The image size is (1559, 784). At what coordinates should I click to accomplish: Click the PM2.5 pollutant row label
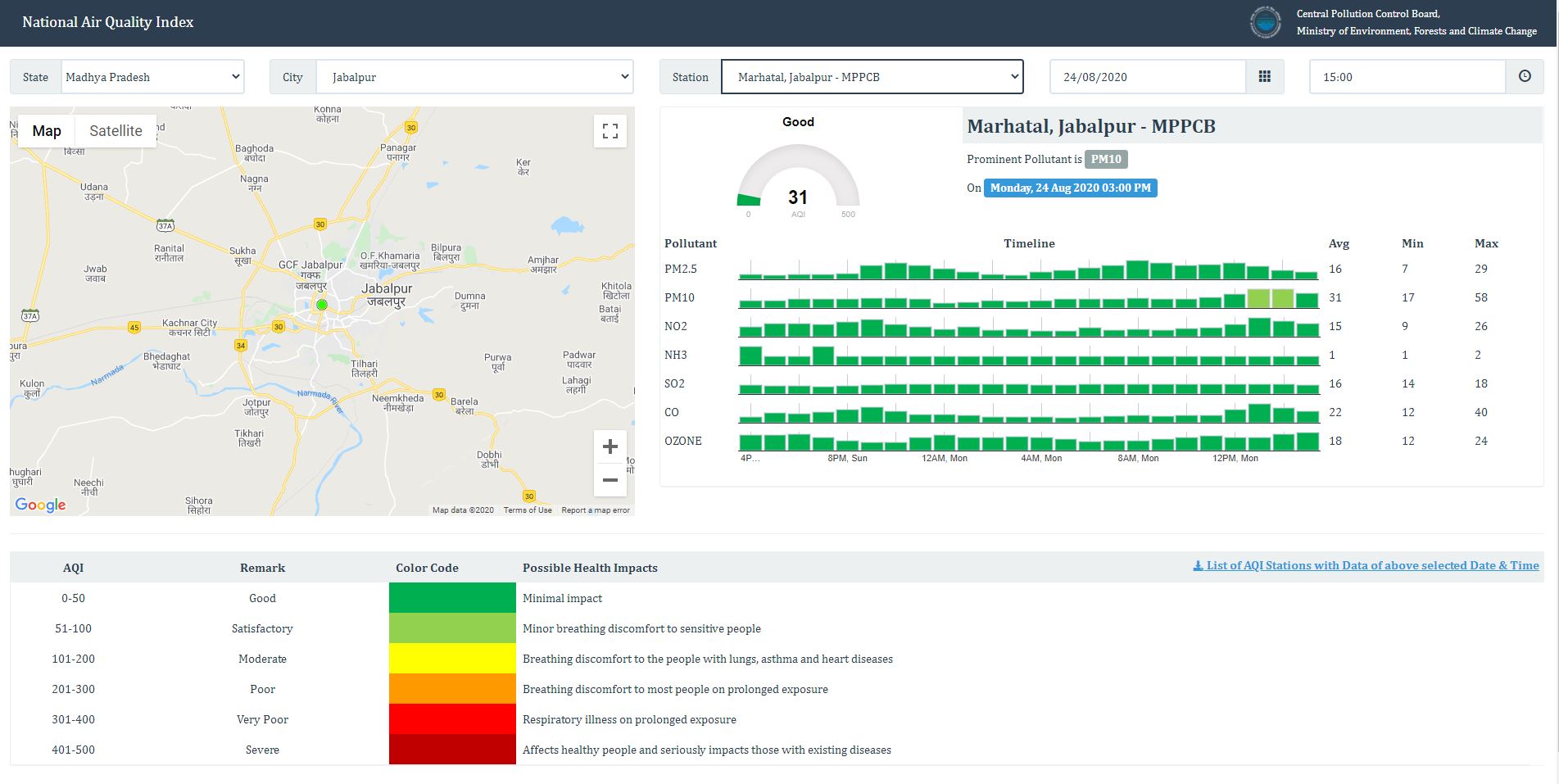coord(681,269)
